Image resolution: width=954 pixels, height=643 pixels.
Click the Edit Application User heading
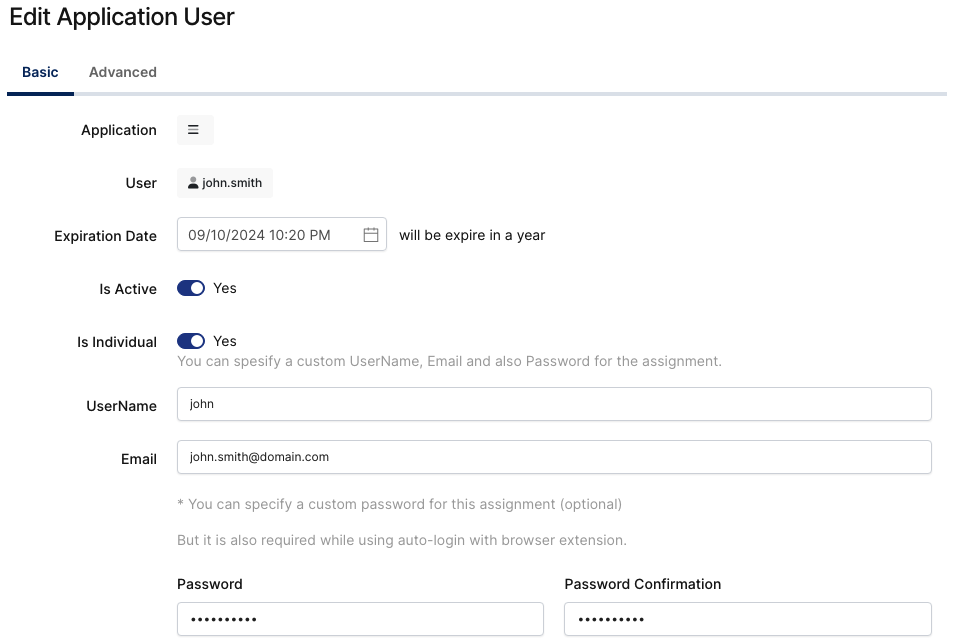[122, 17]
